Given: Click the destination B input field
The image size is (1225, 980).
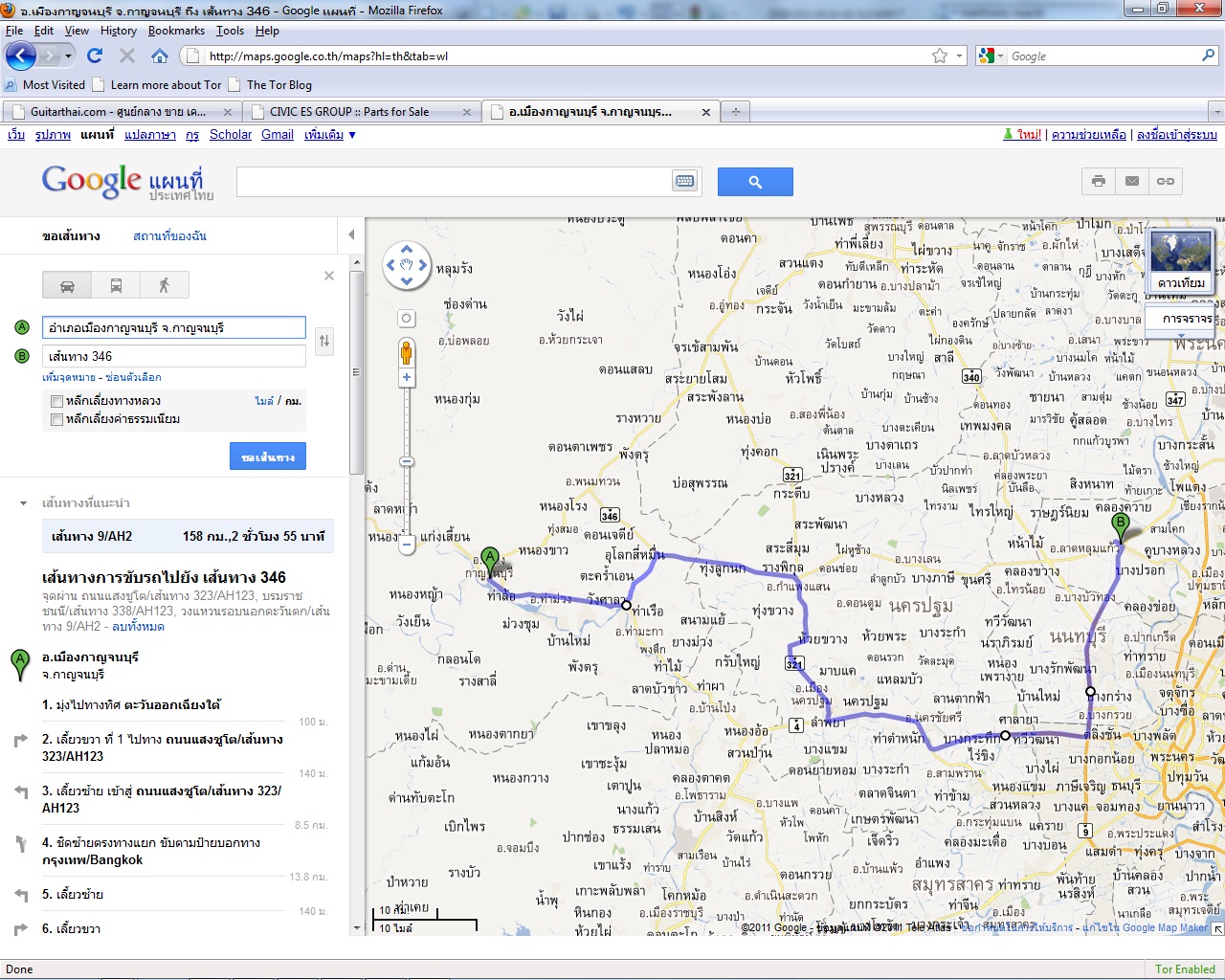Looking at the screenshot, I should point(174,356).
